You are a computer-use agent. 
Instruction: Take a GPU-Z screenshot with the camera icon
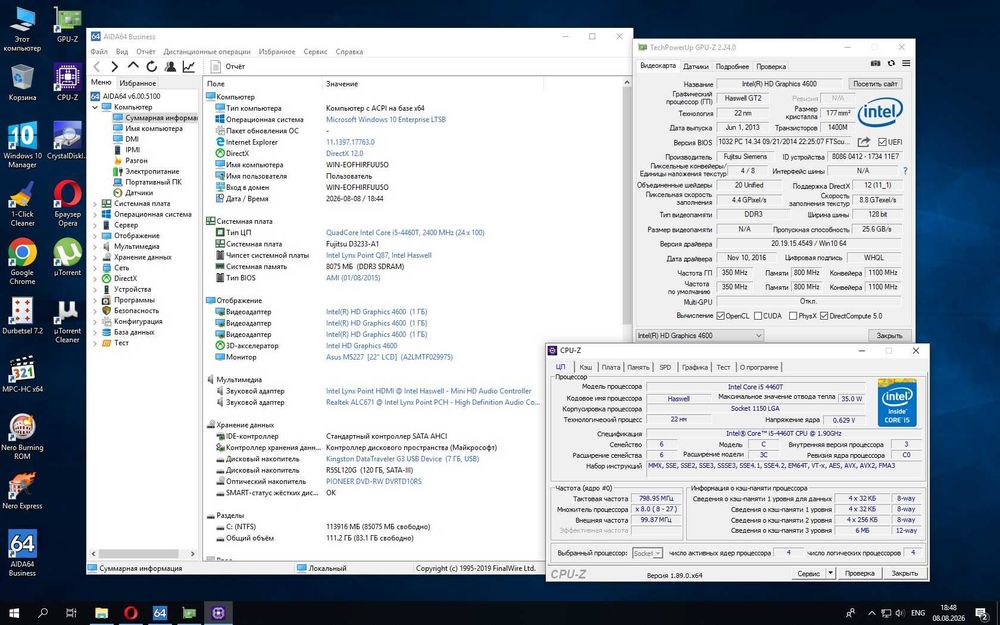[x=876, y=64]
